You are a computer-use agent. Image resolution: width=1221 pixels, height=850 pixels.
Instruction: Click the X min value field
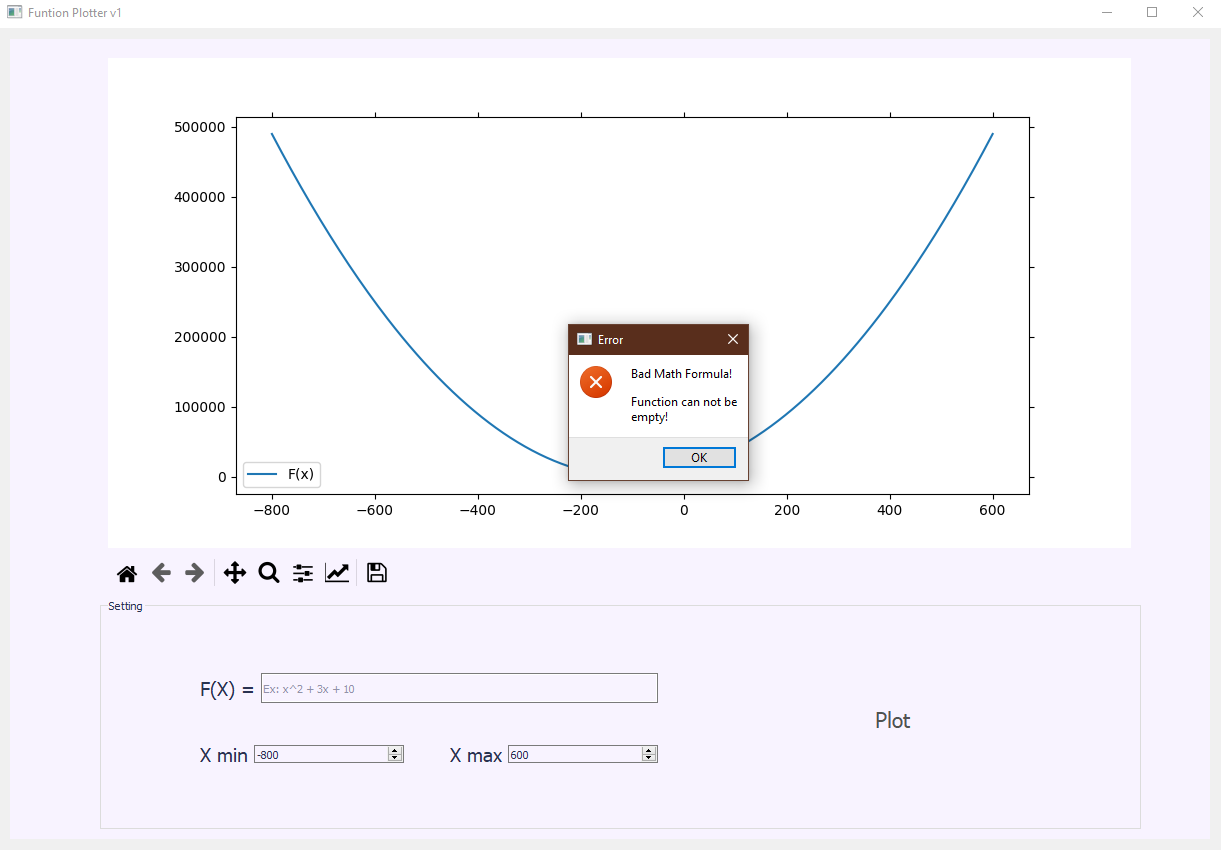[321, 755]
